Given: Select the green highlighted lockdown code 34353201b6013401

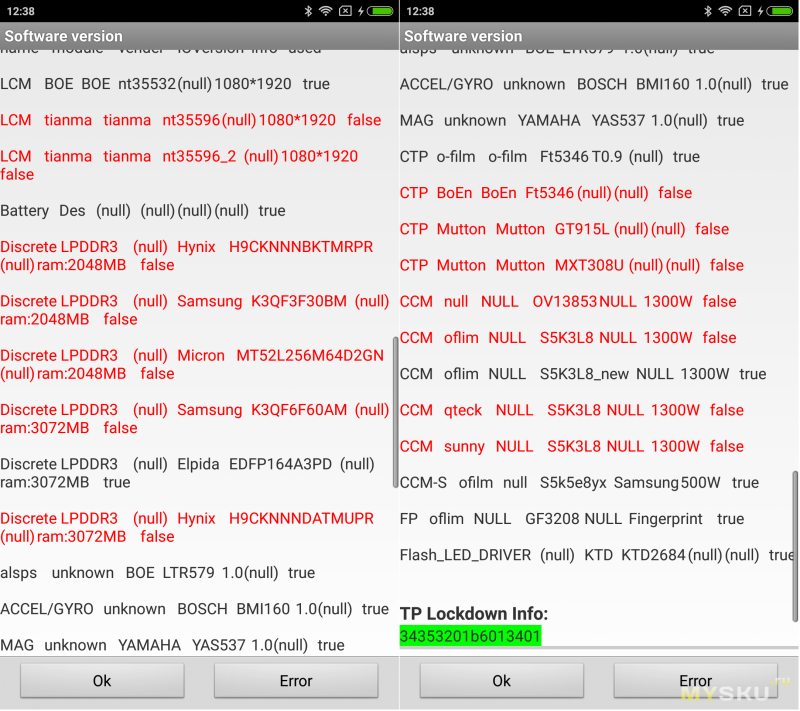Looking at the screenshot, I should 470,636.
